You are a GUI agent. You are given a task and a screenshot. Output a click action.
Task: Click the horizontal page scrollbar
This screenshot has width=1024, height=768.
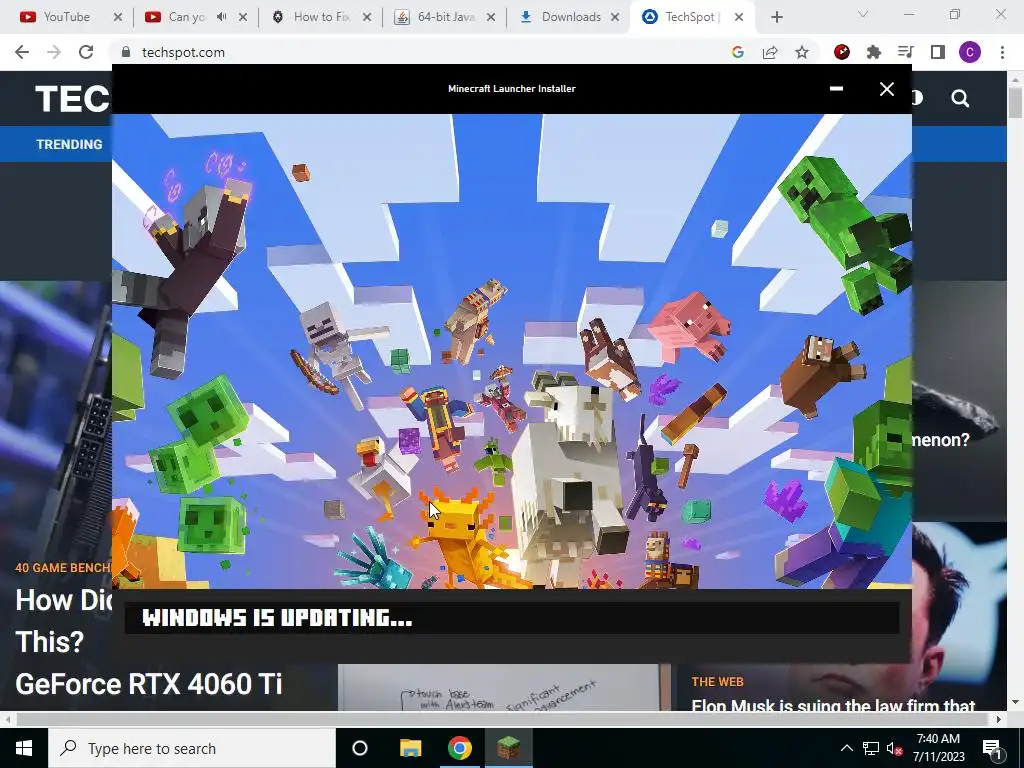tap(503, 719)
